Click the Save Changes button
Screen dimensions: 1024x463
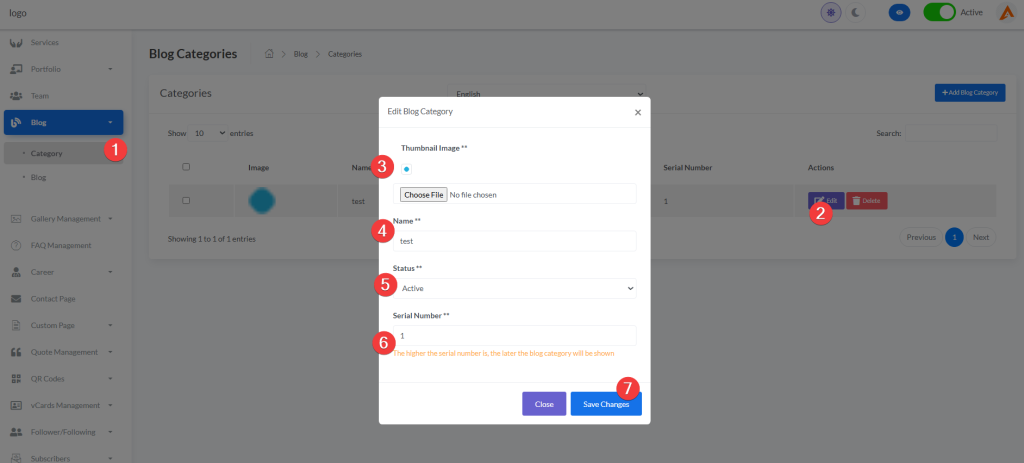point(605,404)
